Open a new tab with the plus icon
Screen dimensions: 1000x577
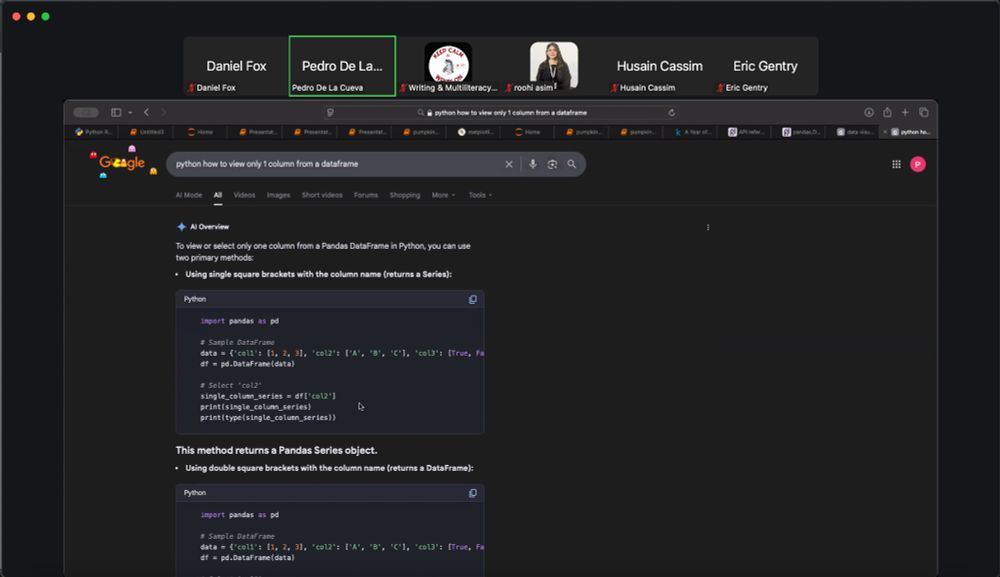pos(905,112)
